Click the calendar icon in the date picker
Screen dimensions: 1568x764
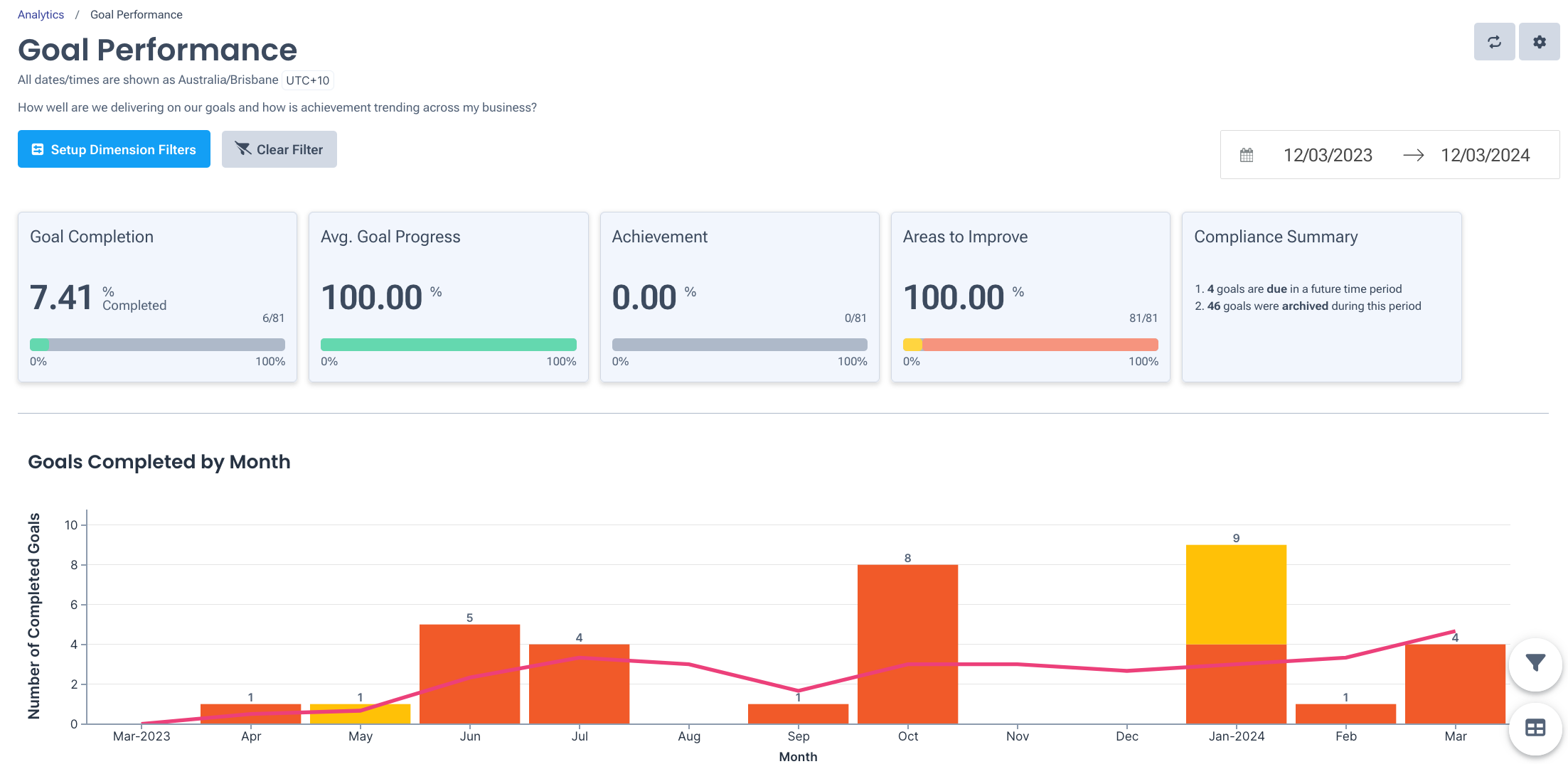coord(1247,154)
